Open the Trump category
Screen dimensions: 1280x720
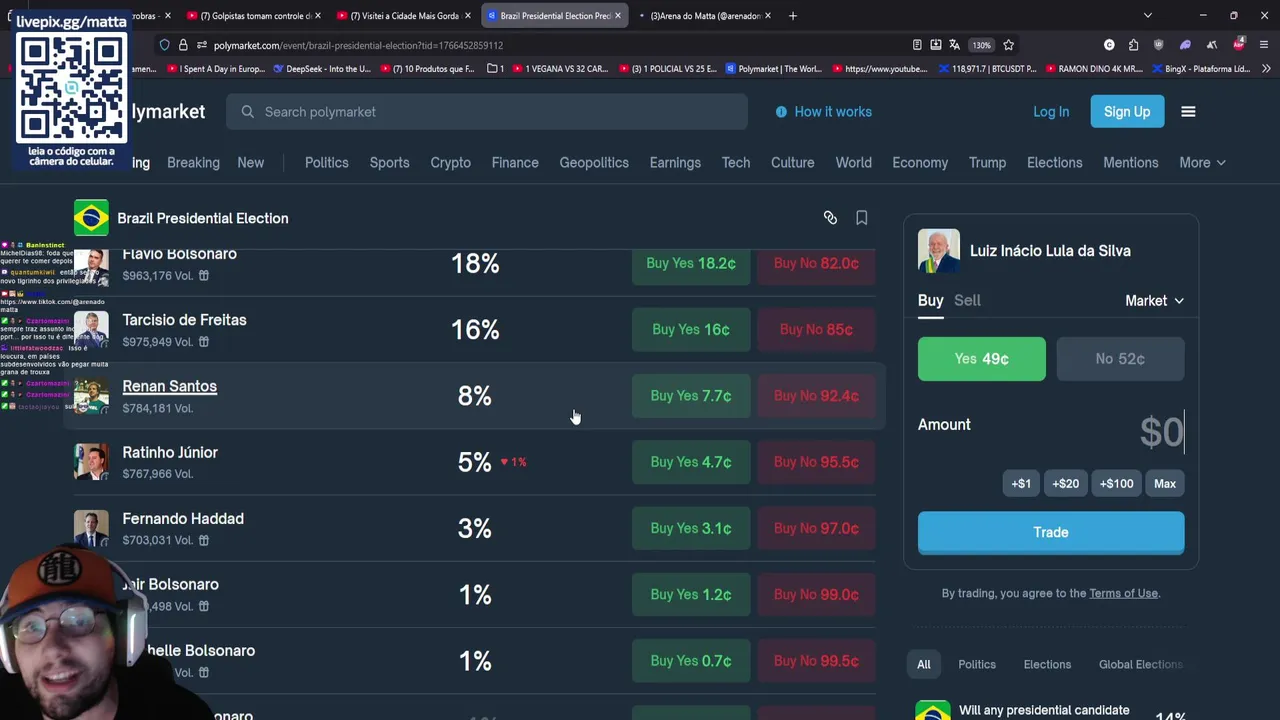click(987, 163)
